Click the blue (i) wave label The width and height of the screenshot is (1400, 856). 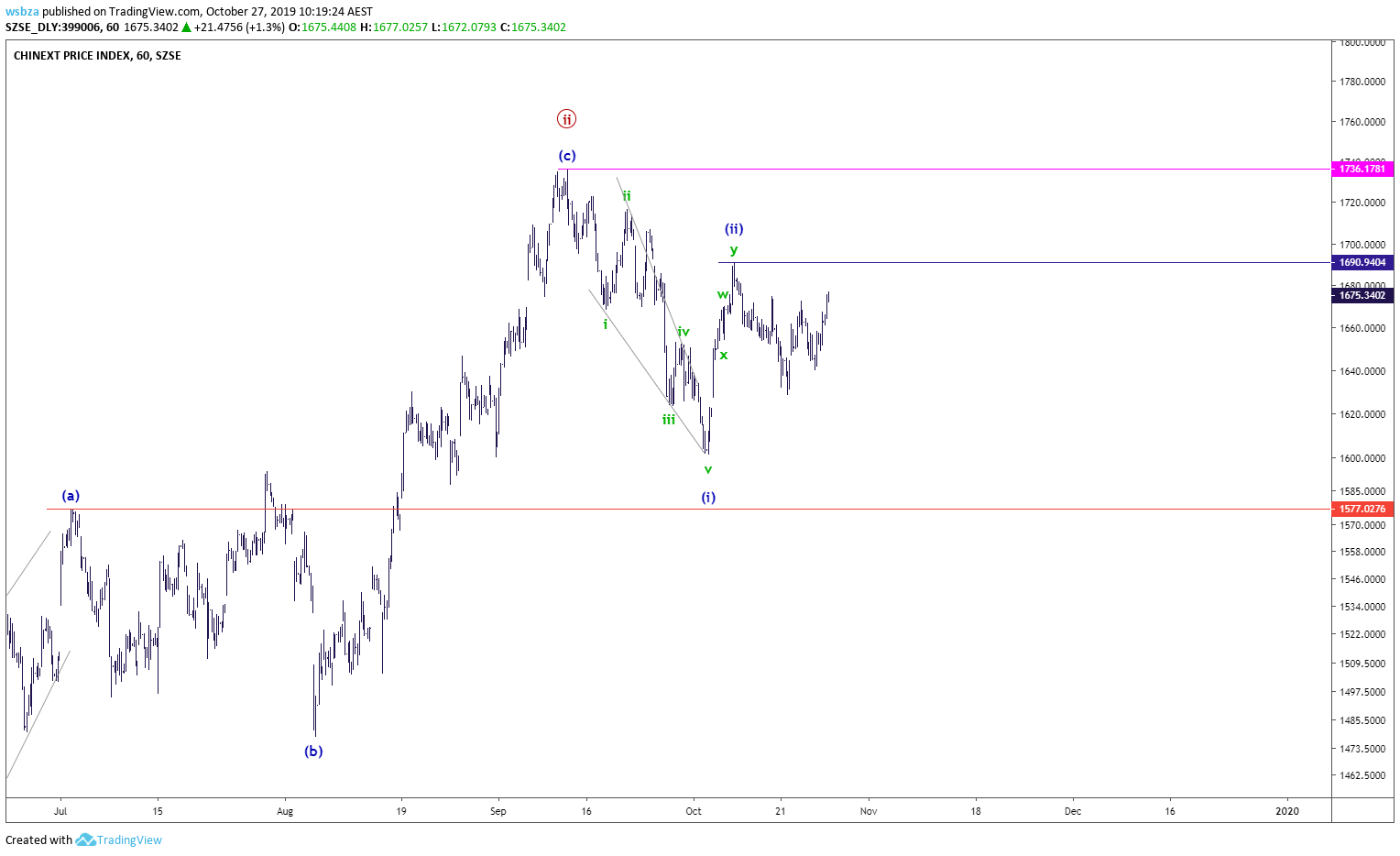coord(708,498)
